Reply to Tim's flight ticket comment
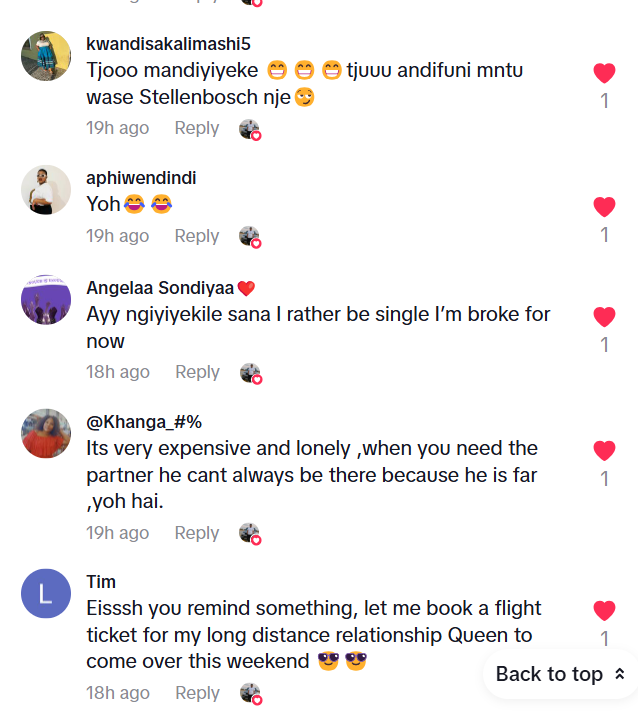The height and width of the screenshot is (722, 638). pos(197,693)
